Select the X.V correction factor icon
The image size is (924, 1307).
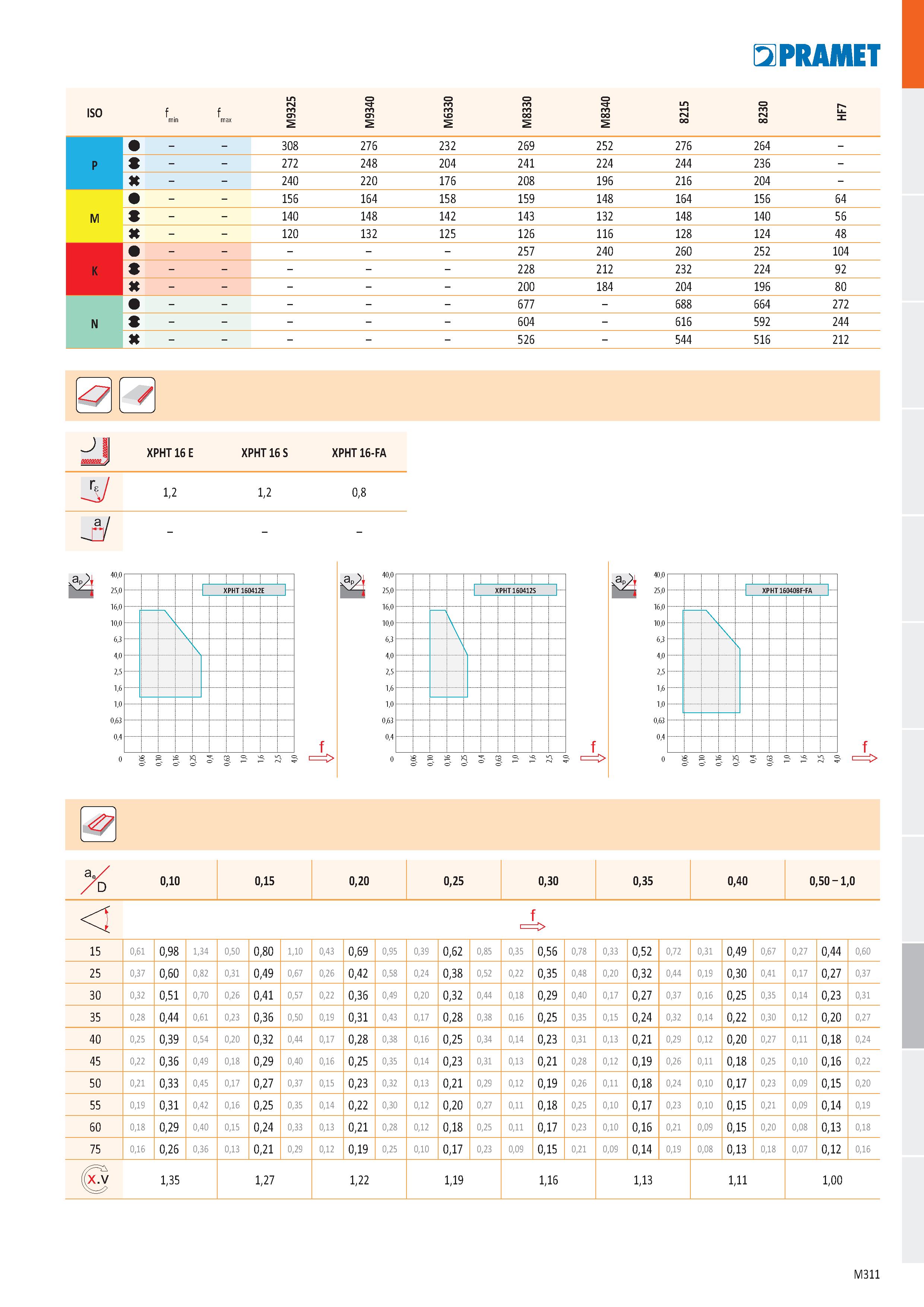coord(95,1179)
